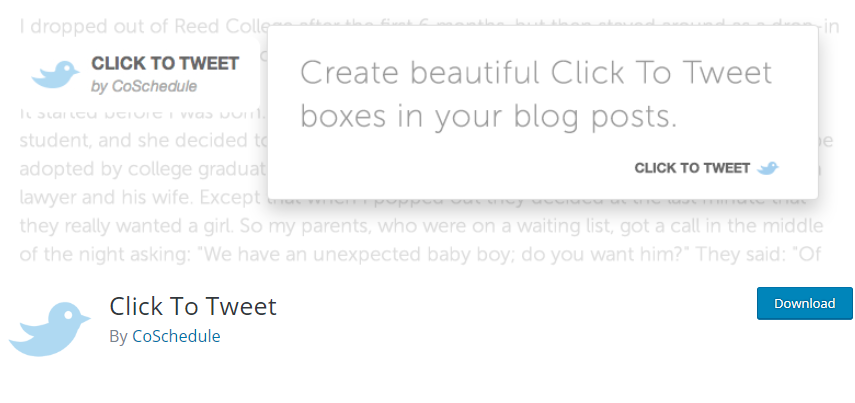855x403 pixels.
Task: Click the large plugin bird icon beside the title
Action: (x=50, y=328)
